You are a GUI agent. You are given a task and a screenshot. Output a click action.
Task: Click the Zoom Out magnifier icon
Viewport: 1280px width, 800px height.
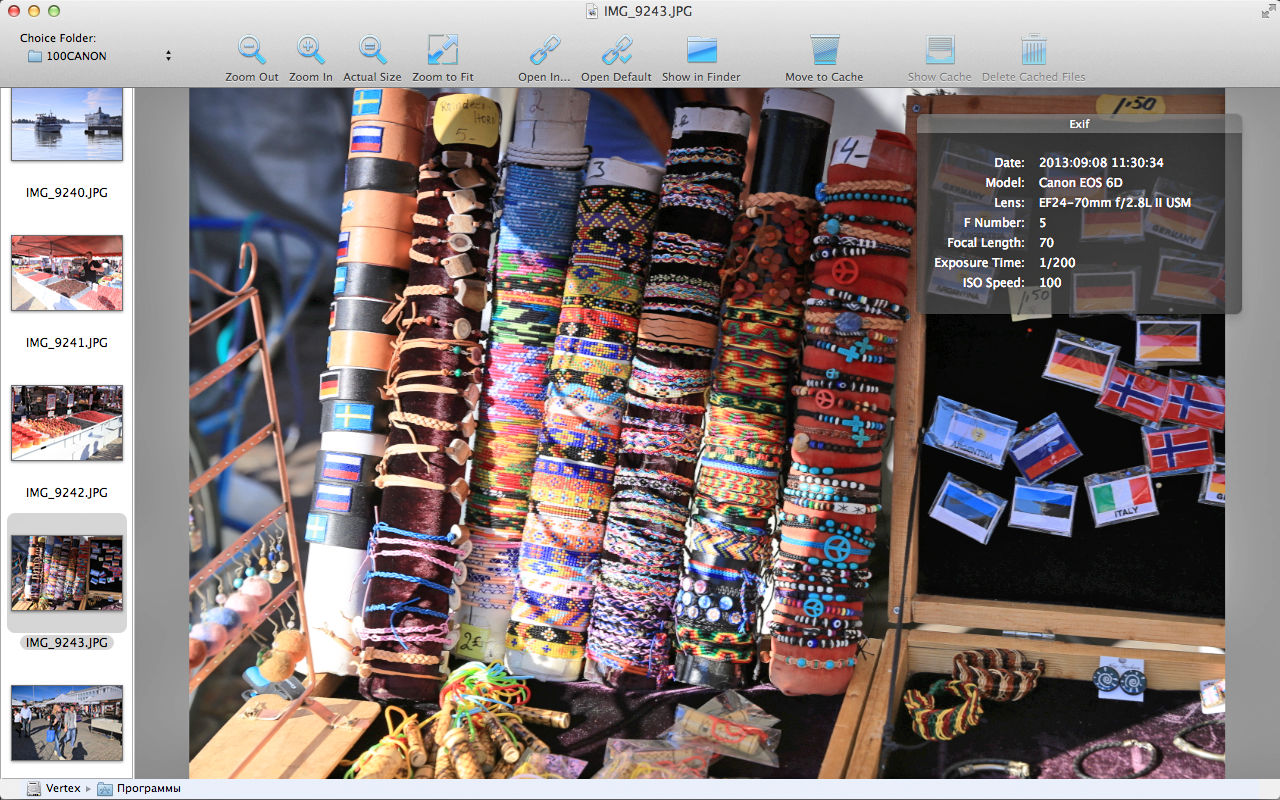click(252, 50)
